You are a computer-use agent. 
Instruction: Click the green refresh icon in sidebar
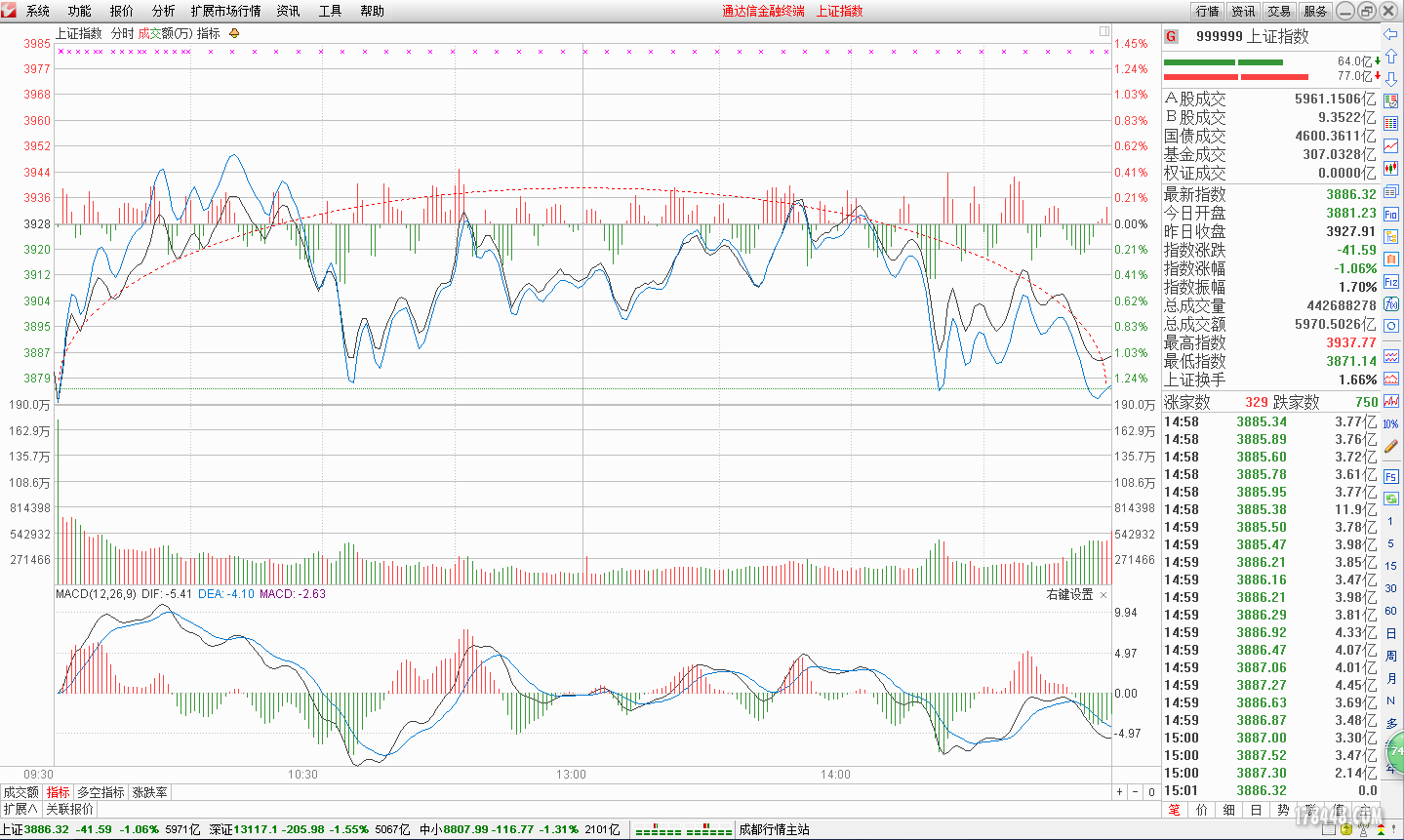tap(1391, 499)
